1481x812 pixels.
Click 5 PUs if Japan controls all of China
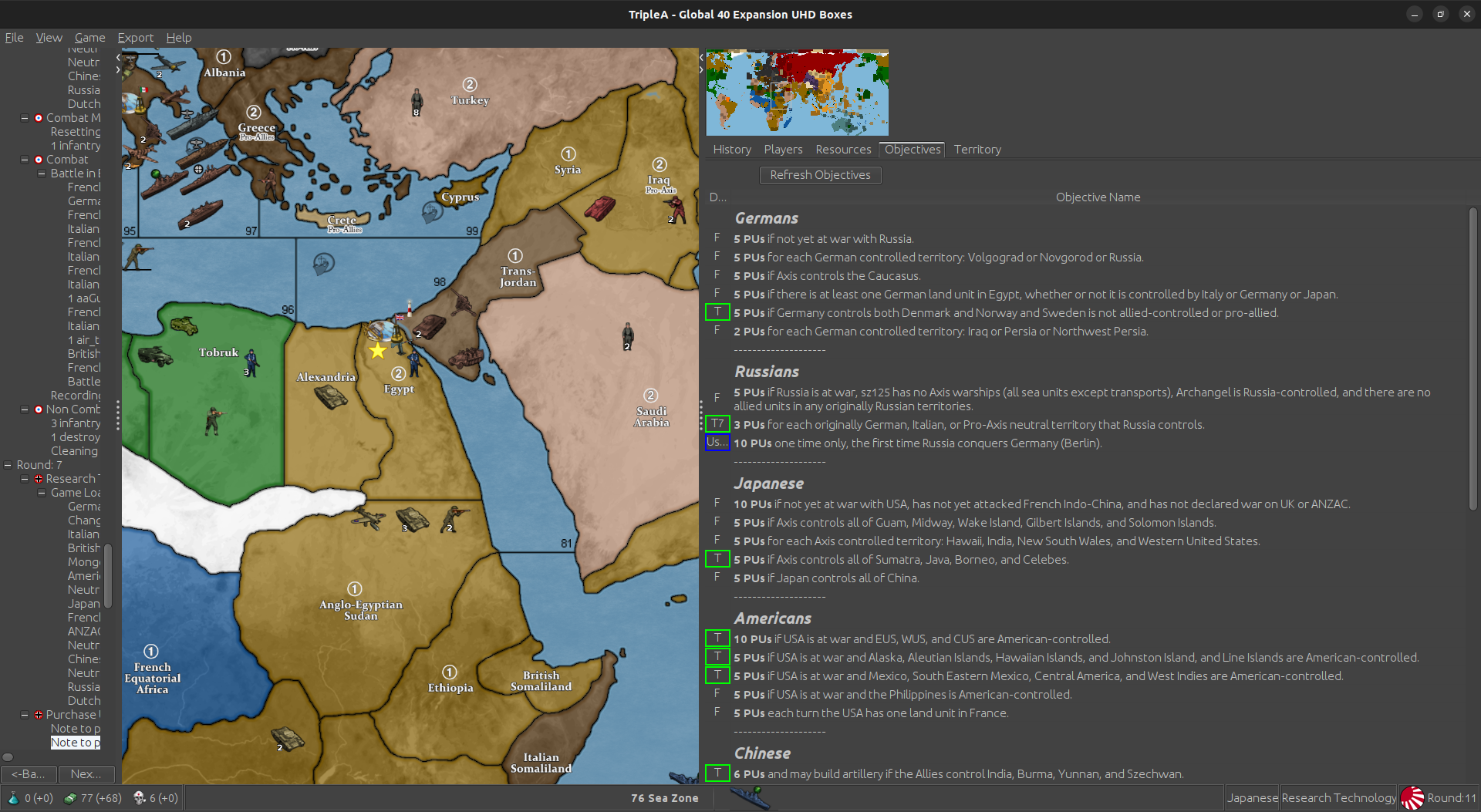tap(826, 578)
